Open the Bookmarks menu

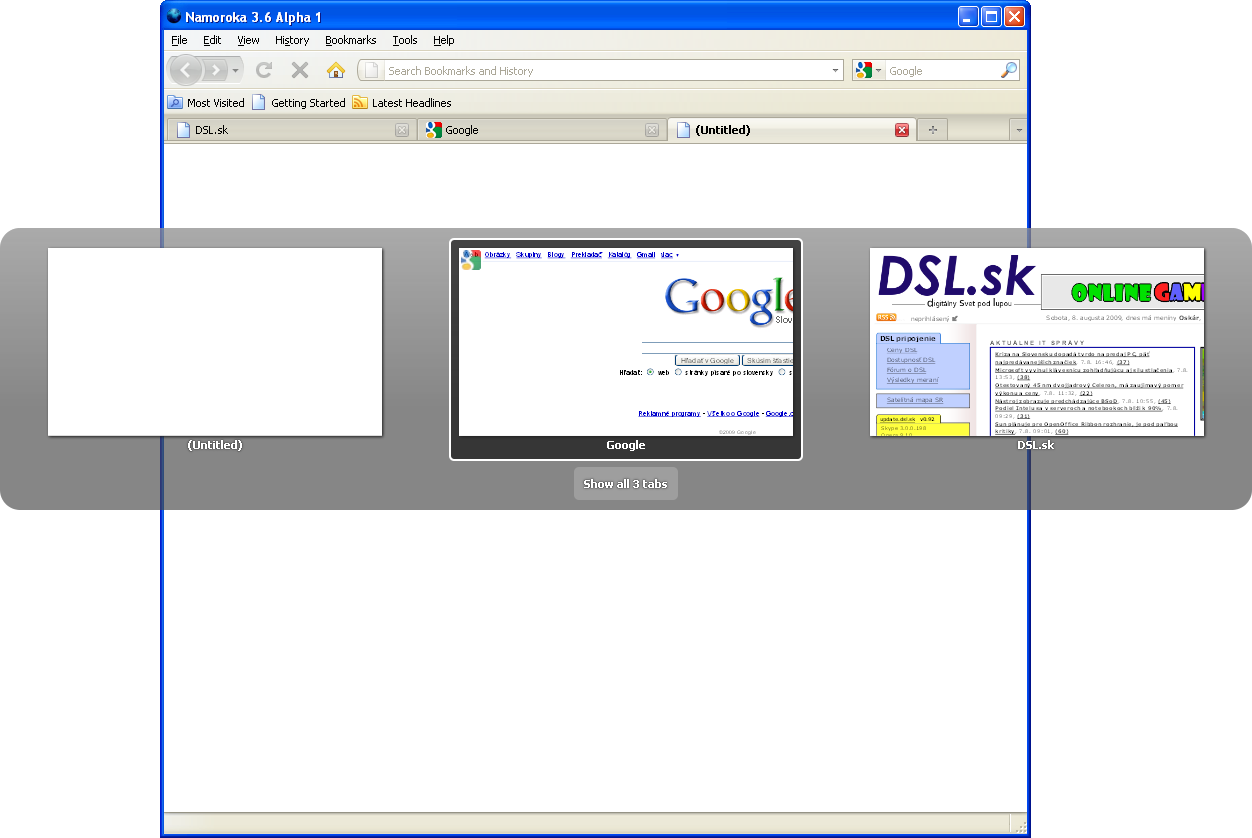click(350, 40)
